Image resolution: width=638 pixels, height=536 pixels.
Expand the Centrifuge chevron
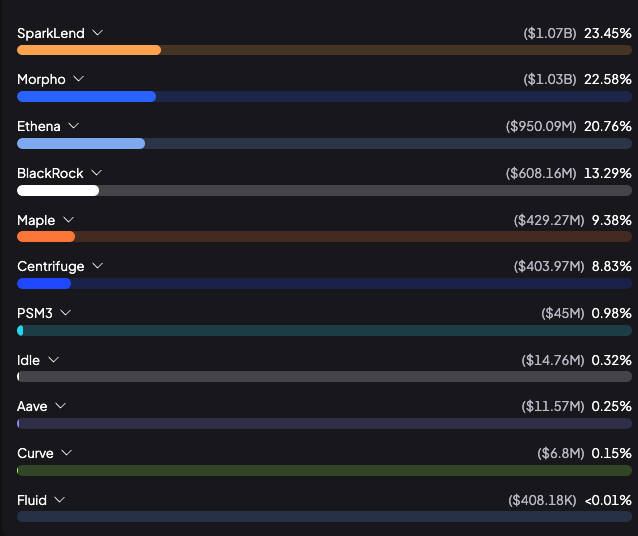coord(98,266)
